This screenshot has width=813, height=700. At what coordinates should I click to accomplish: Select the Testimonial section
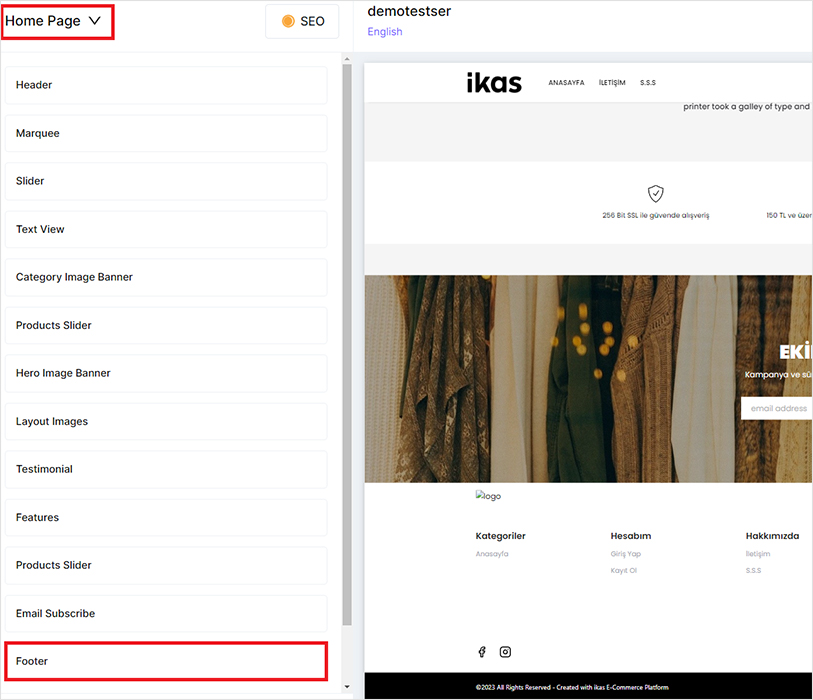click(x=166, y=469)
